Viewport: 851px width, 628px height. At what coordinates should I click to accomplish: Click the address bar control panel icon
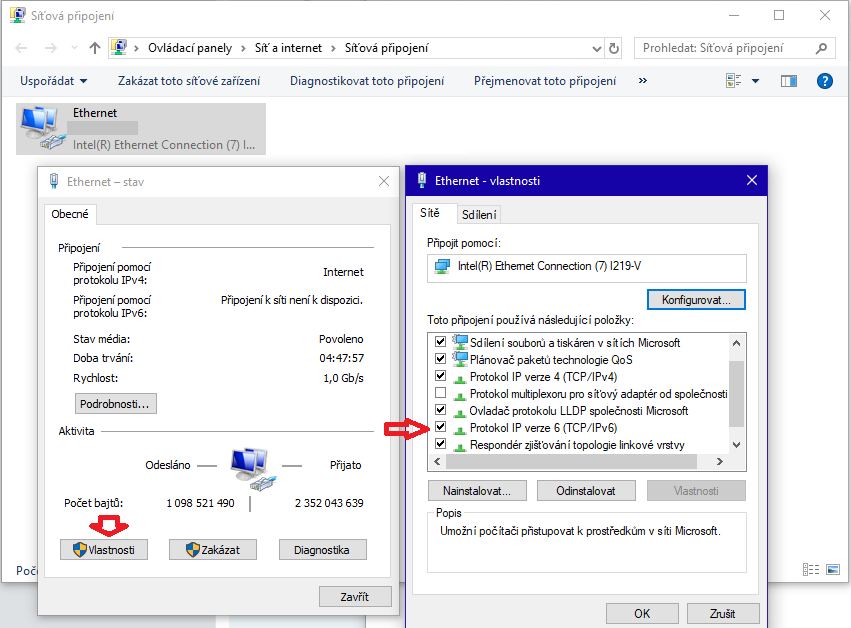coord(119,48)
